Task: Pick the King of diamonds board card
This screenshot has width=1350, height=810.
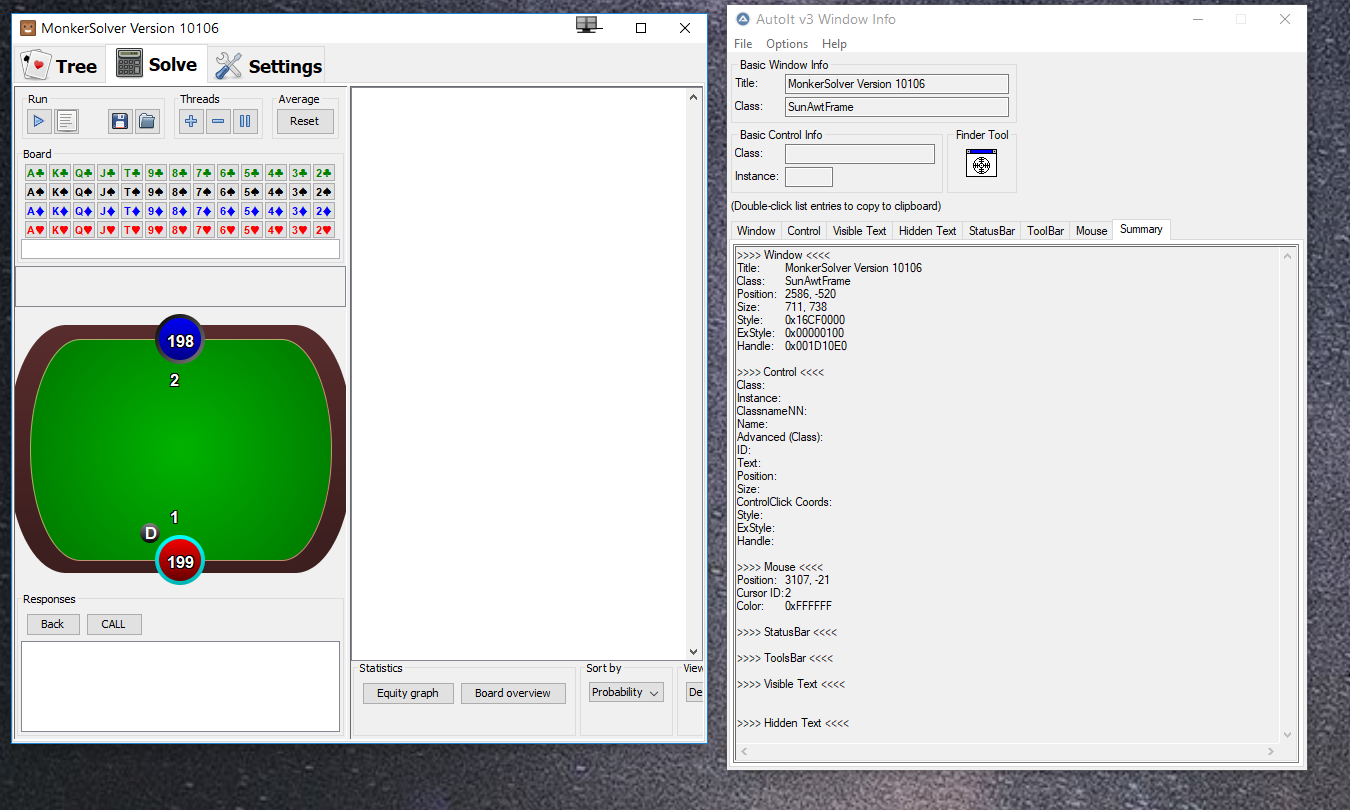Action: point(60,211)
